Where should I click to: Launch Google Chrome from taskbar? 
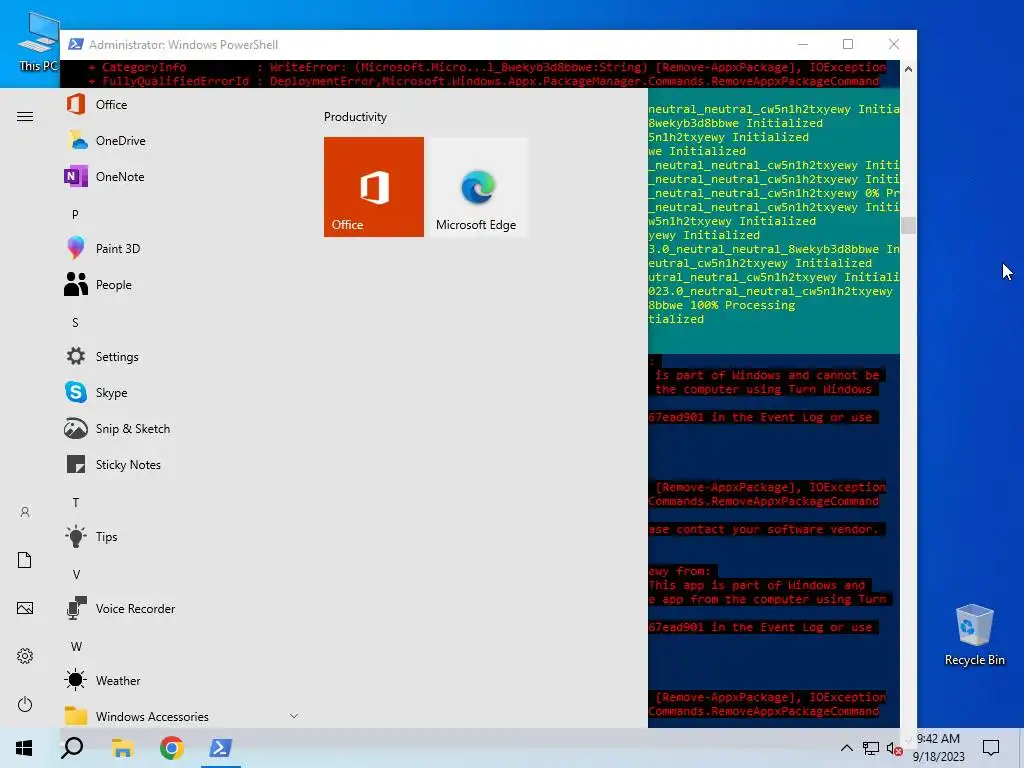tap(172, 748)
